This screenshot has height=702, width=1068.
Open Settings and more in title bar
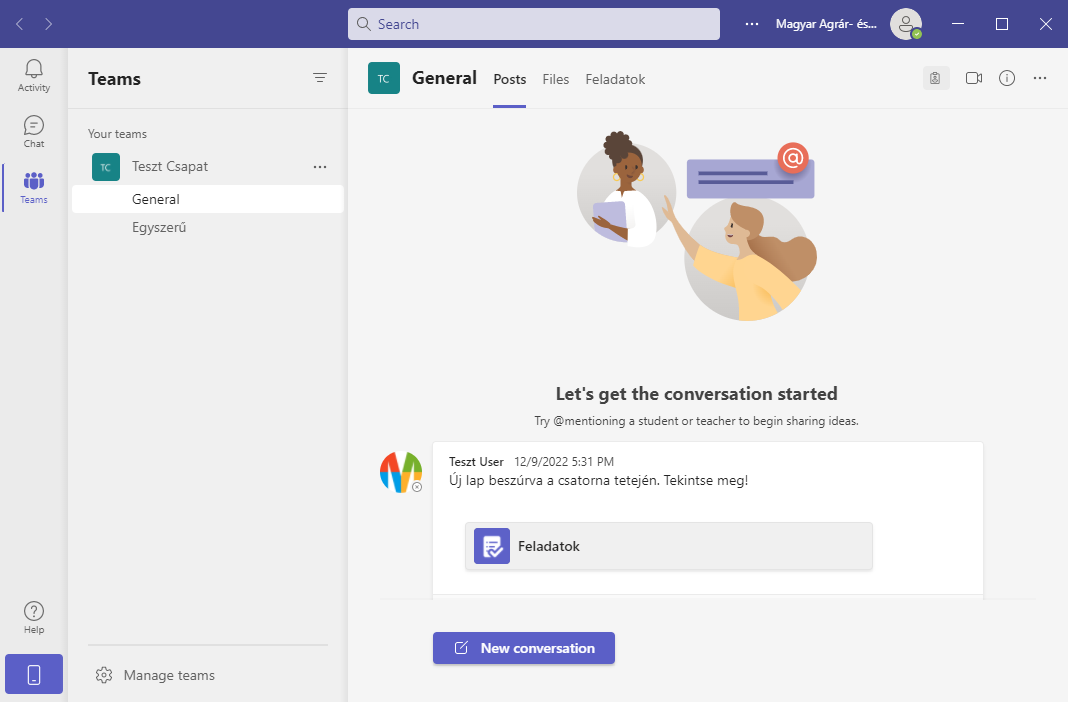(752, 24)
